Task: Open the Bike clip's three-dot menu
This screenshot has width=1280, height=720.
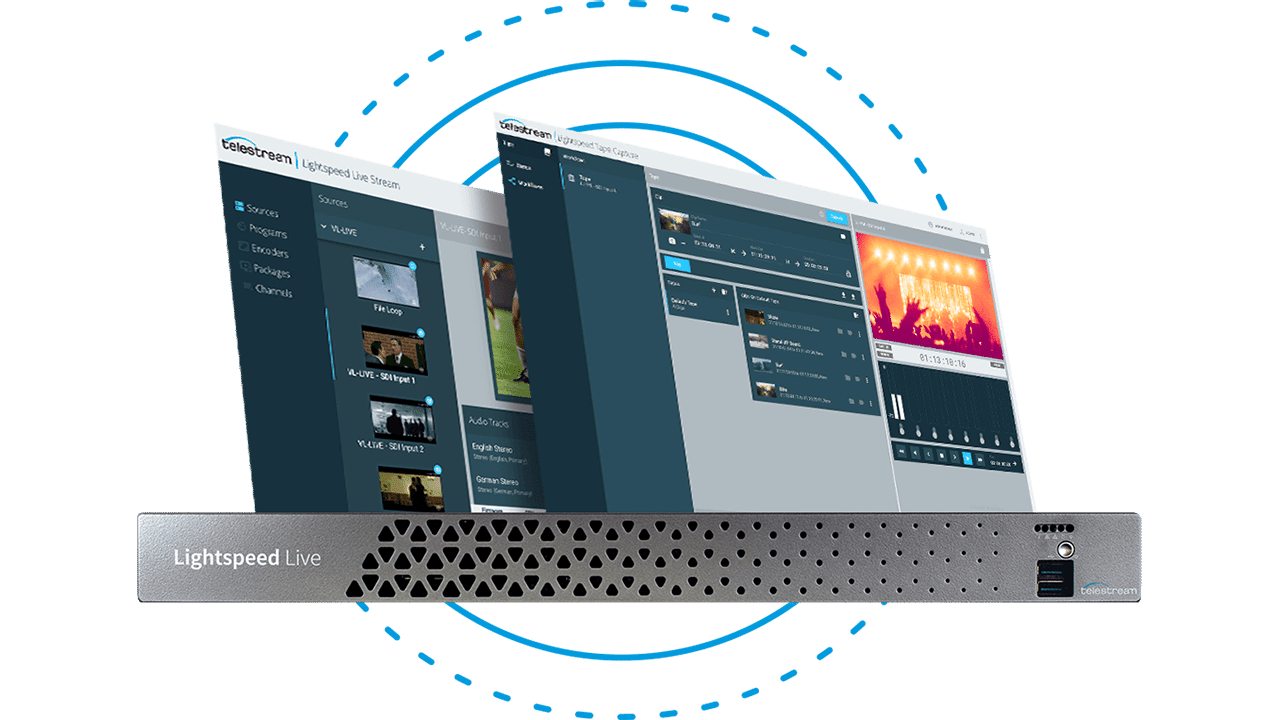Action: click(x=870, y=403)
